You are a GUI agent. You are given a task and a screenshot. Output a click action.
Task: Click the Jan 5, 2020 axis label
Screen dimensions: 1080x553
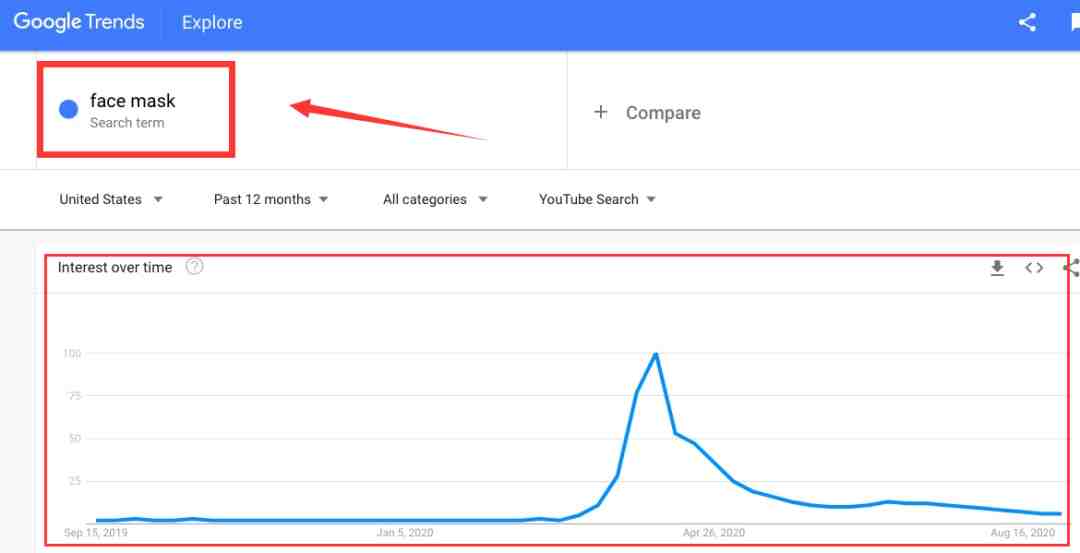(404, 533)
